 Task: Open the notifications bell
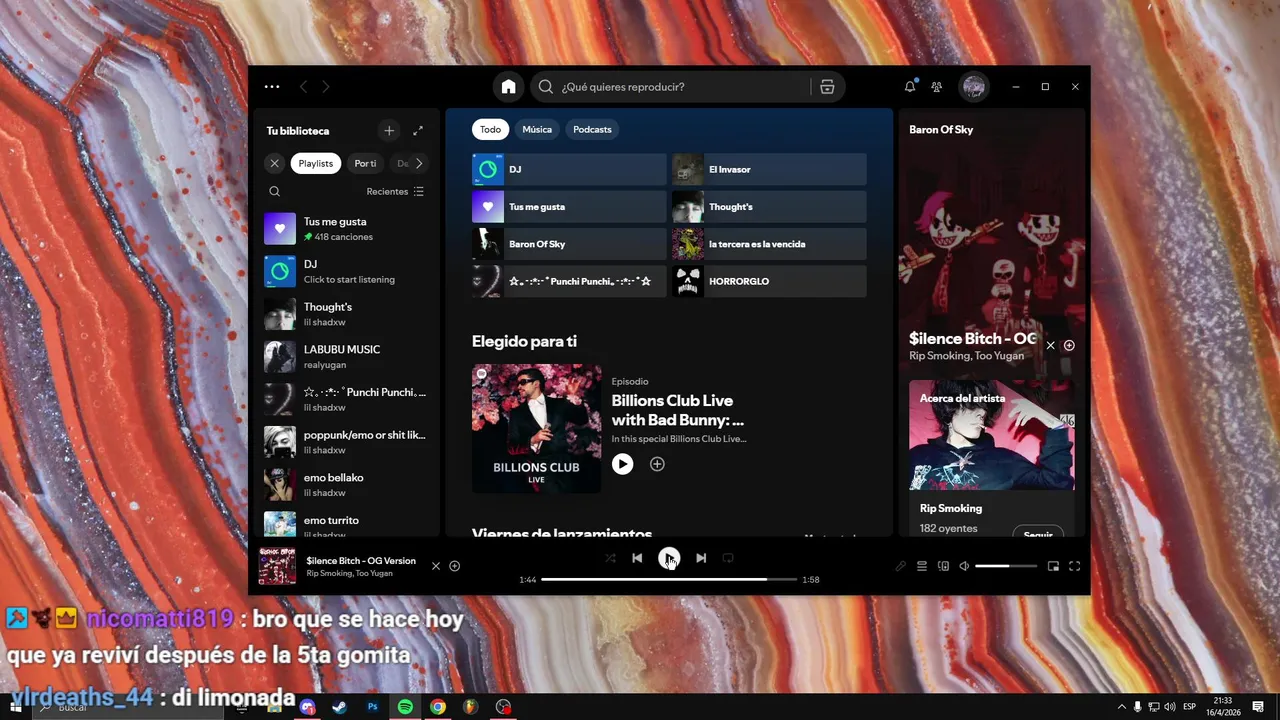point(910,87)
